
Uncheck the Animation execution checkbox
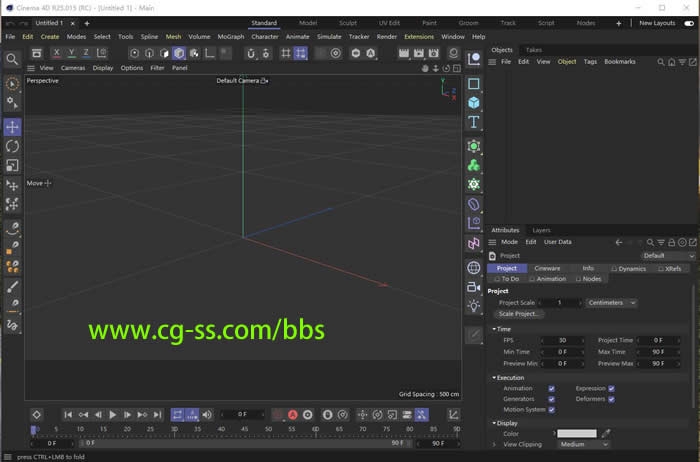(551, 388)
